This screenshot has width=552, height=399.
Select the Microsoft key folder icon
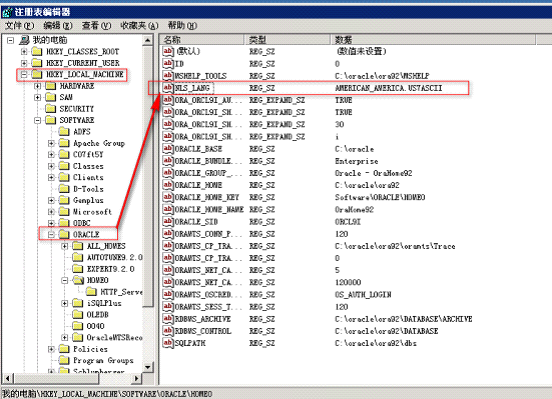[64, 211]
